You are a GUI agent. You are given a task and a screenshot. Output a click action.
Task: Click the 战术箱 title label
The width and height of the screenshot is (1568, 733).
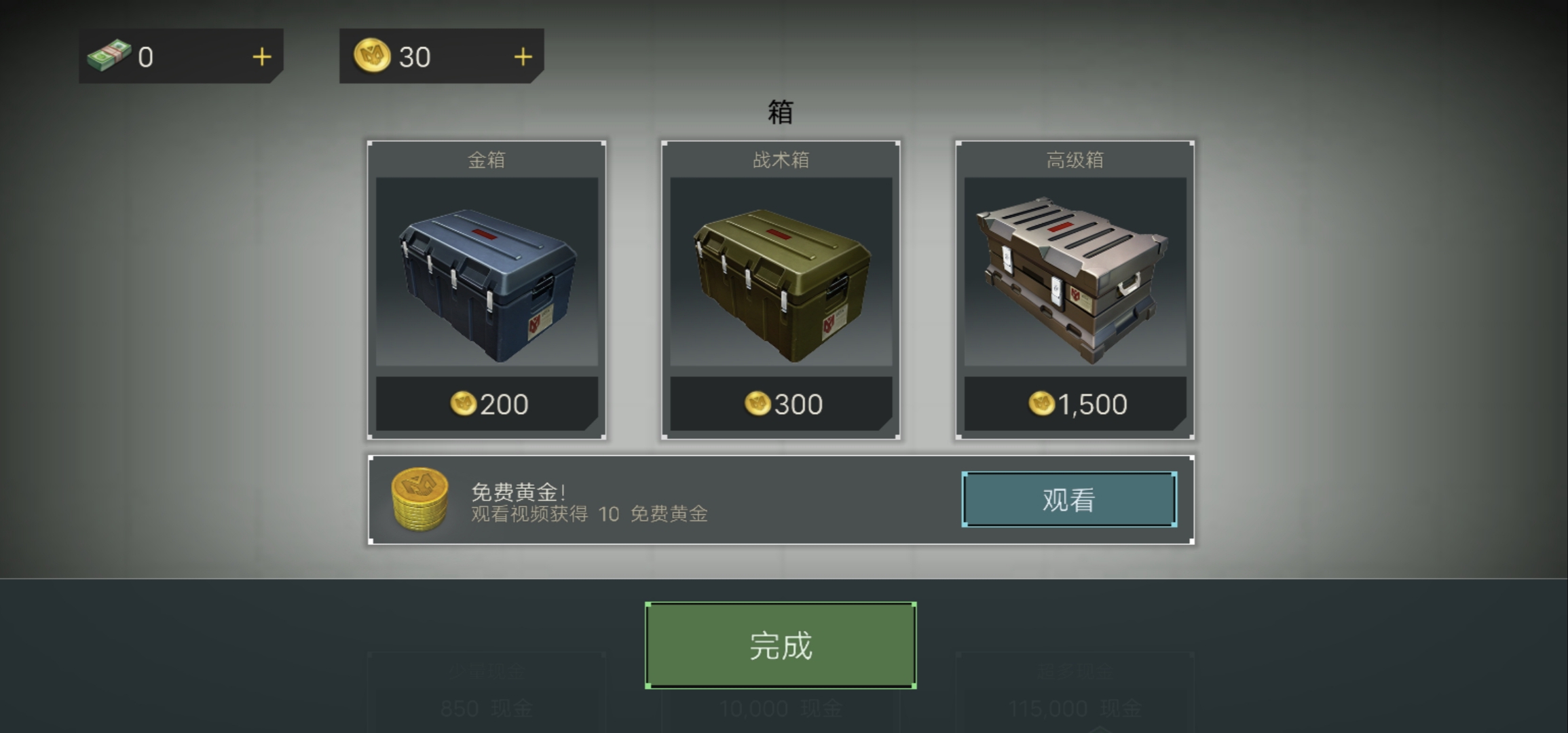coord(781,159)
